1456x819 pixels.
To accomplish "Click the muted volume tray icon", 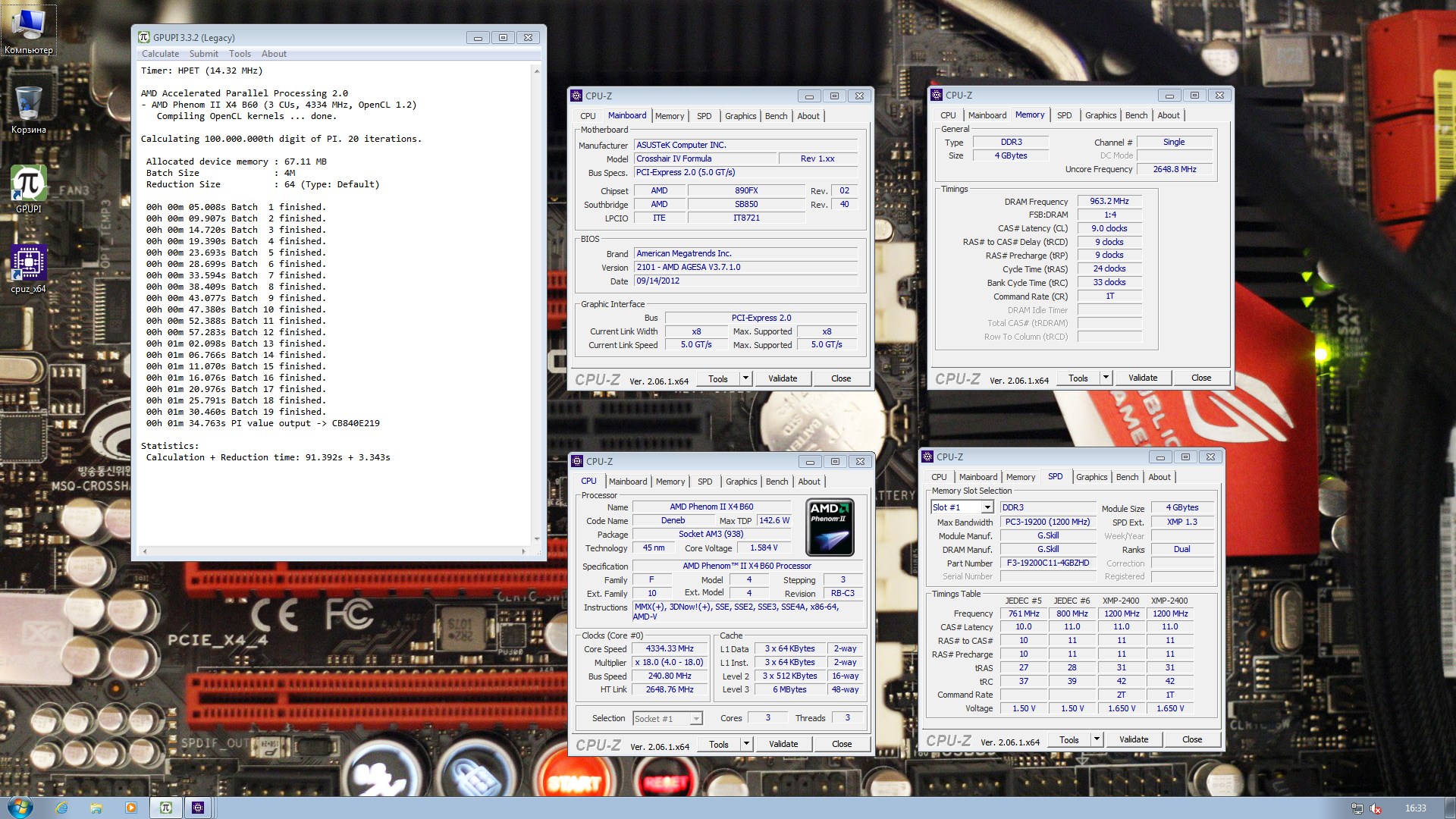I will [1376, 808].
